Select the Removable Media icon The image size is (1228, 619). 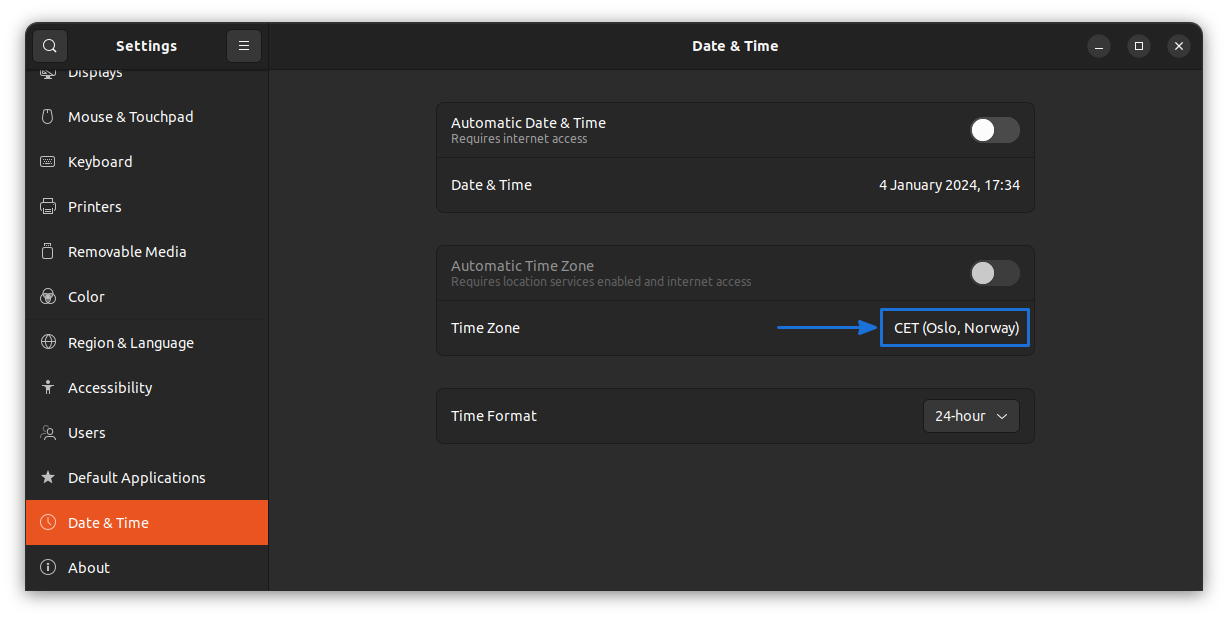47,251
